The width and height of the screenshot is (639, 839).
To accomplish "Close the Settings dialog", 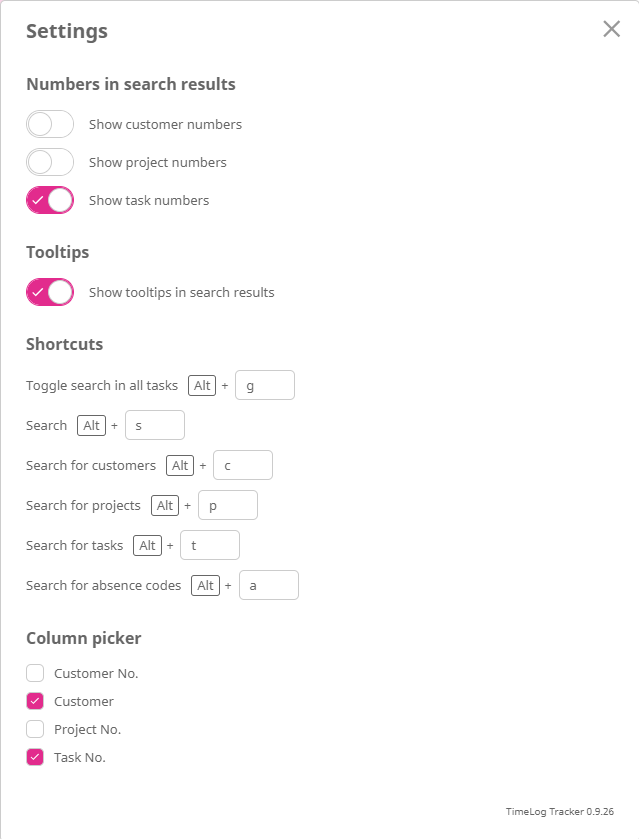I will (x=612, y=29).
